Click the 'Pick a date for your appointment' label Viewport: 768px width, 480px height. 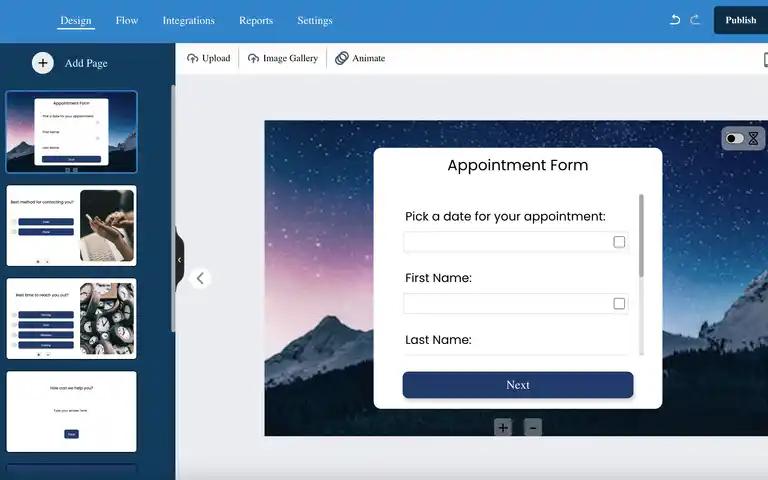pyautogui.click(x=505, y=216)
